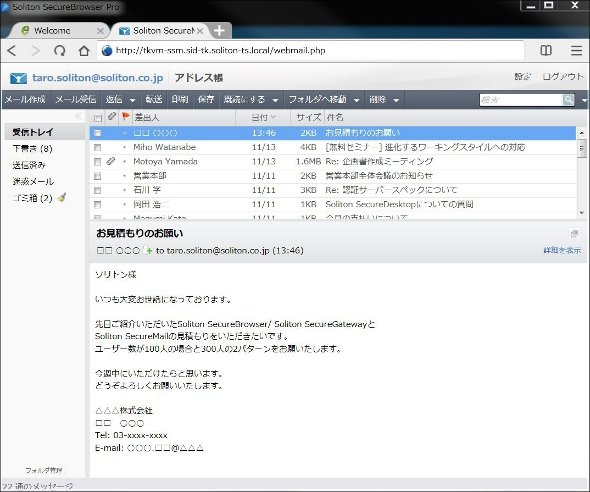Check the 岡田 浩二 message checkbox
Screen dimensions: 590x492
[x=97, y=204]
